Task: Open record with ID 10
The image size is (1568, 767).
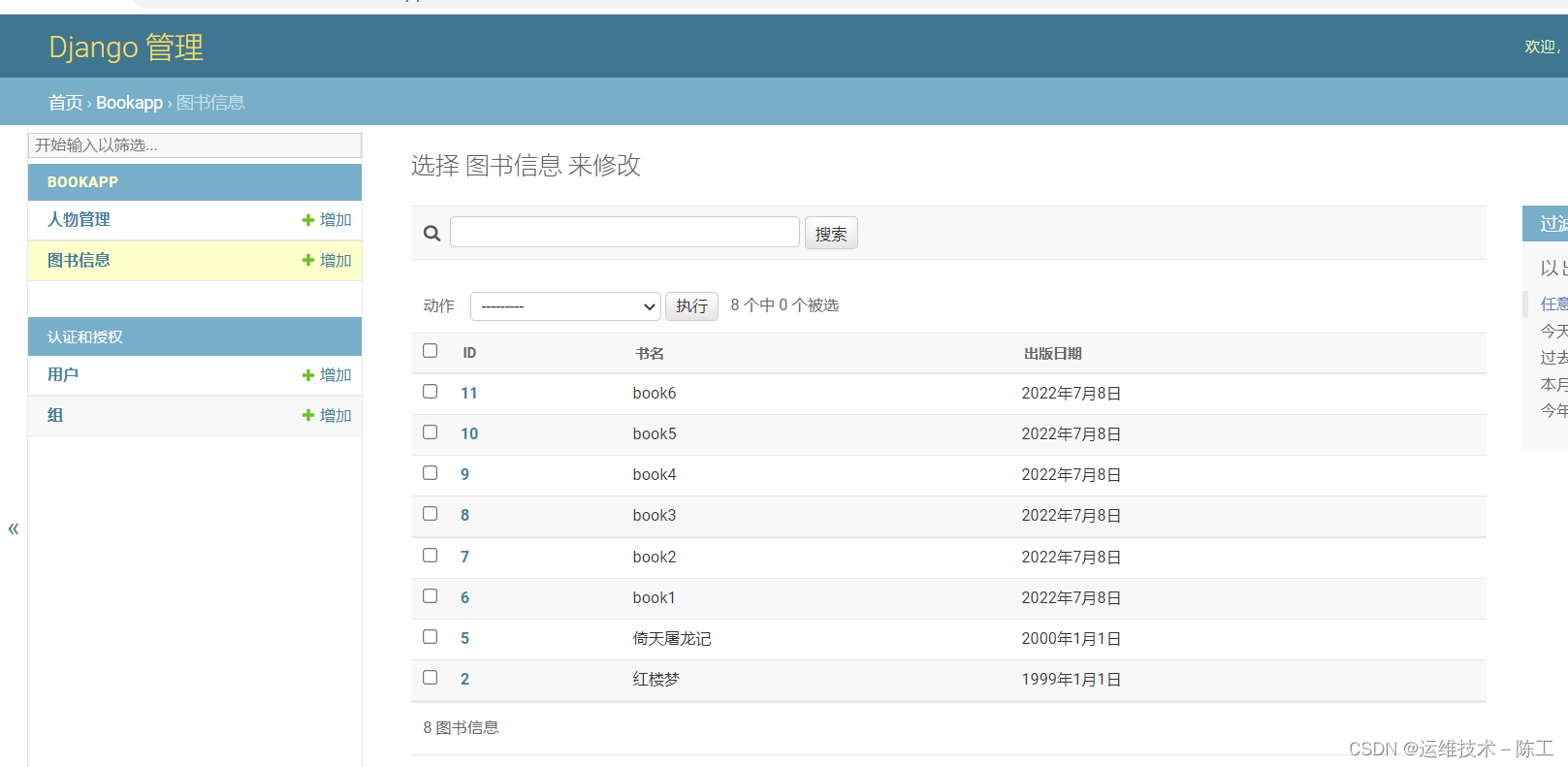Action: click(469, 434)
